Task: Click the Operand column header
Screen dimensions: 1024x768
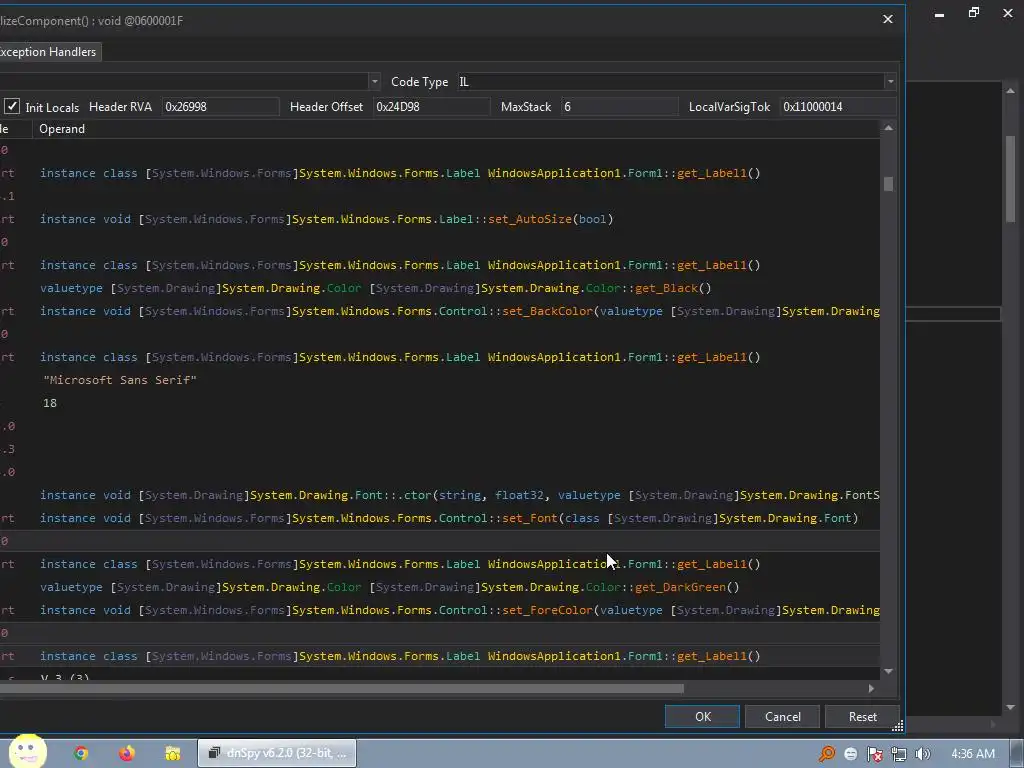Action: coord(62,129)
